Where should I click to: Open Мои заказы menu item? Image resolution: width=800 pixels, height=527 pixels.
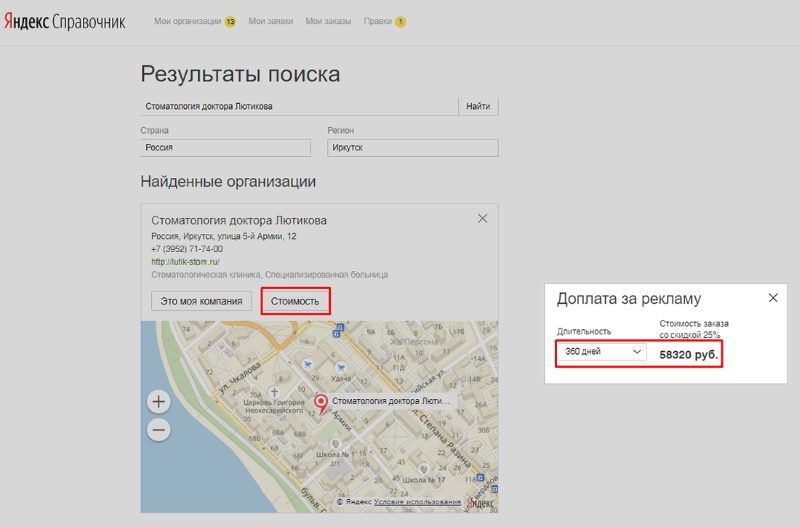(328, 21)
